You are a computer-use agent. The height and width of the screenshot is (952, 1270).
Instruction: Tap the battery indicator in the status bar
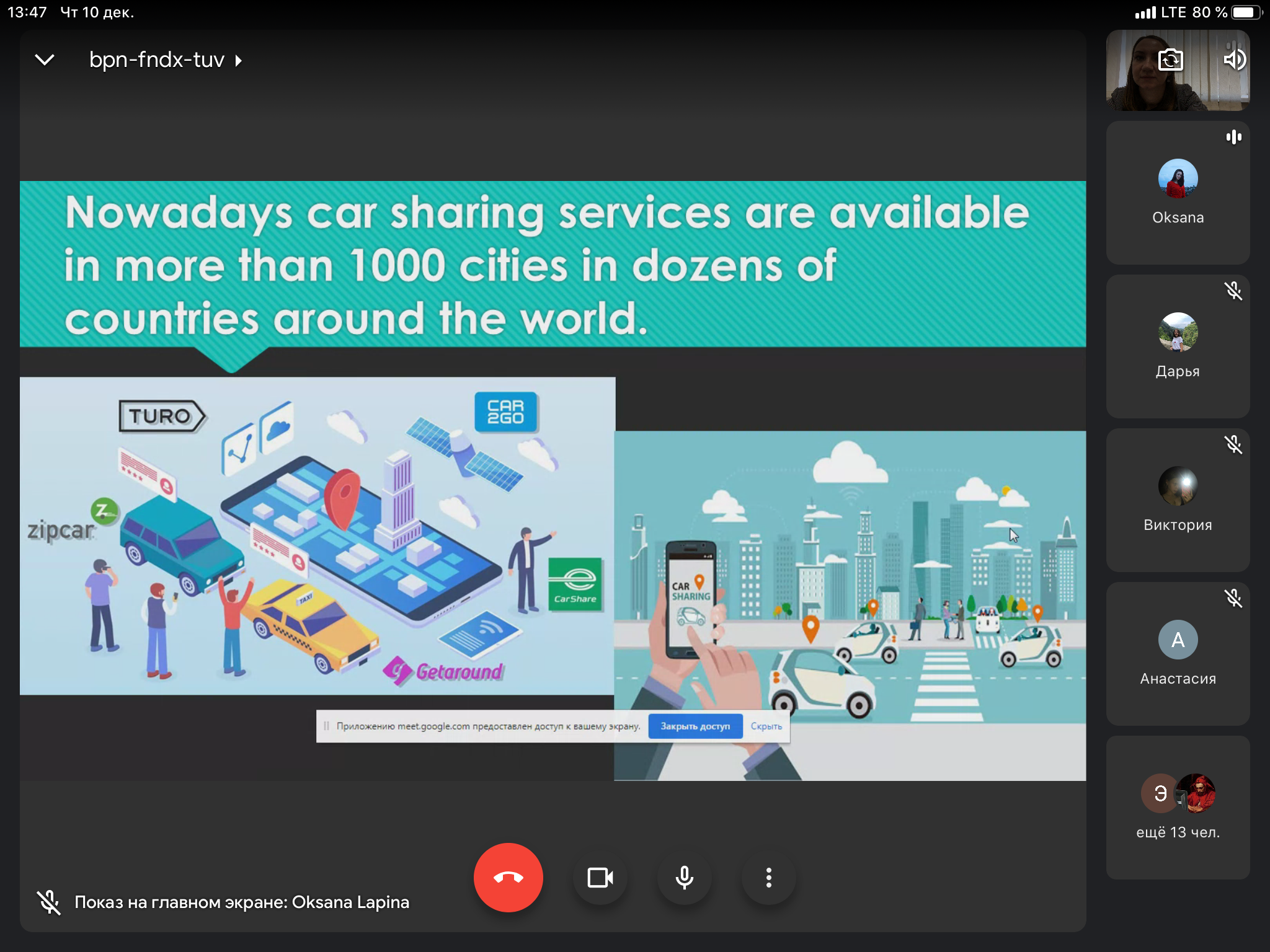(1246, 12)
